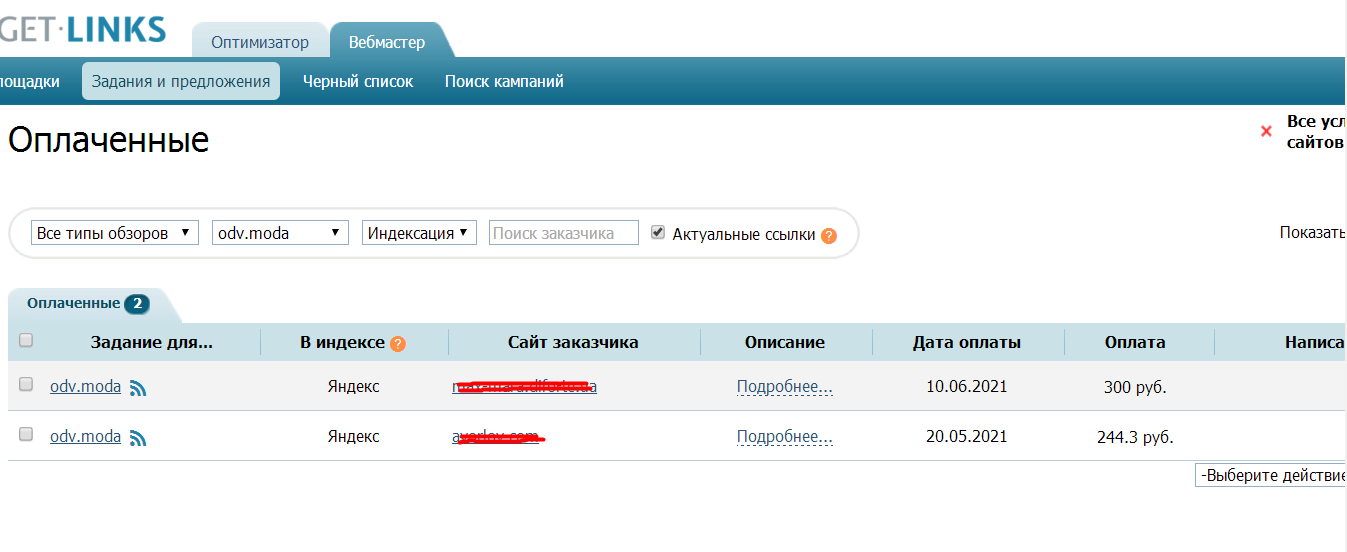1347x552 pixels.
Task: Toggle the select-all header checkbox
Action: (26, 340)
